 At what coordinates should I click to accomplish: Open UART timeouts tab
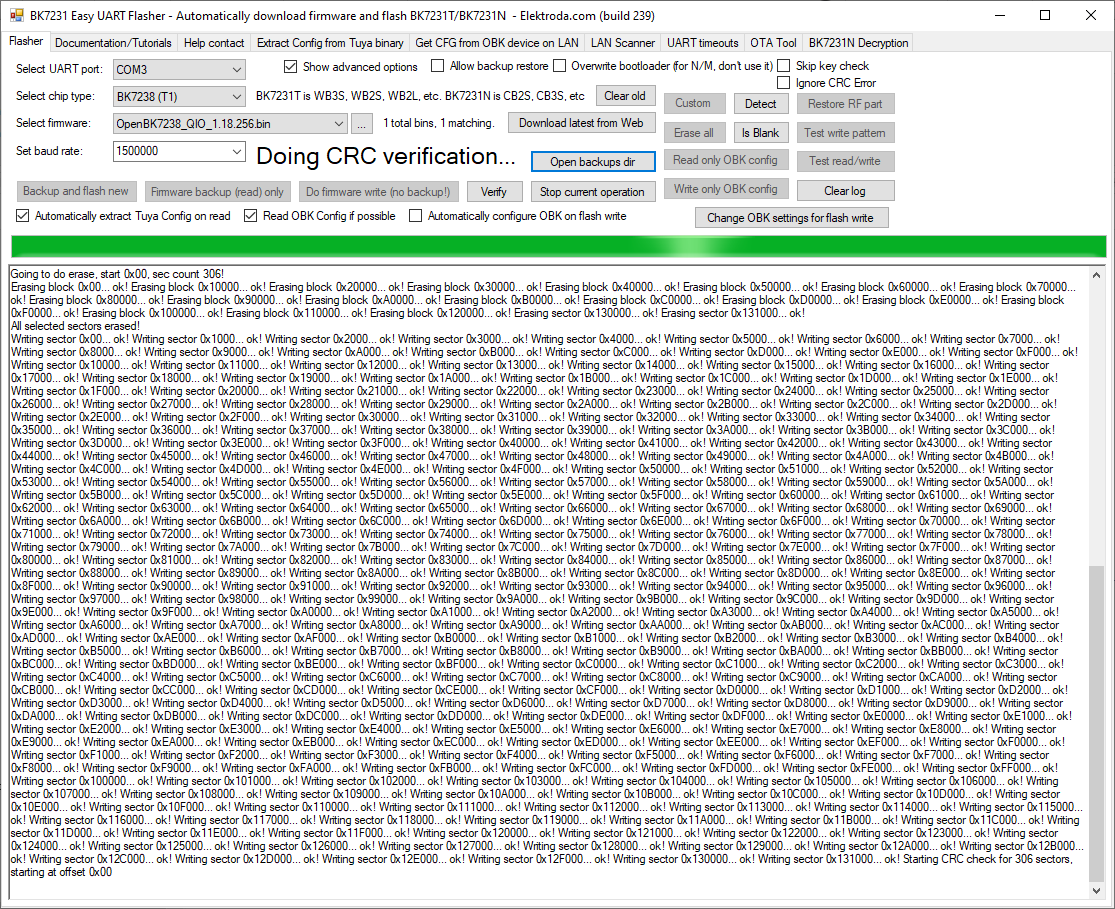coord(703,43)
